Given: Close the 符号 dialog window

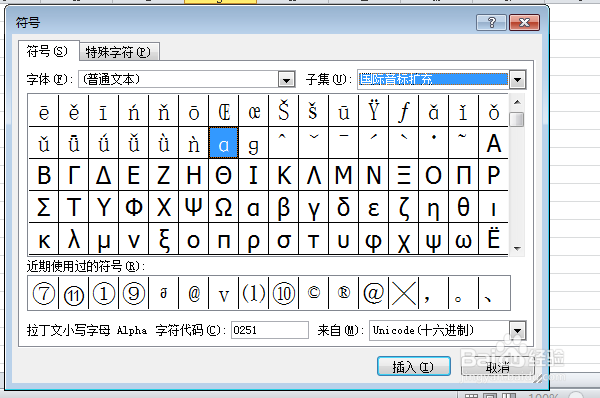Looking at the screenshot, I should coord(524,23).
